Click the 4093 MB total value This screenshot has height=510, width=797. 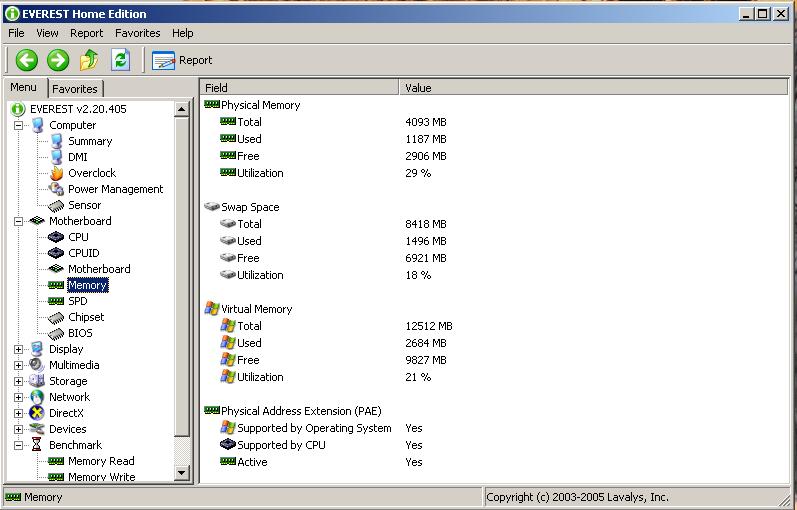(x=426, y=122)
